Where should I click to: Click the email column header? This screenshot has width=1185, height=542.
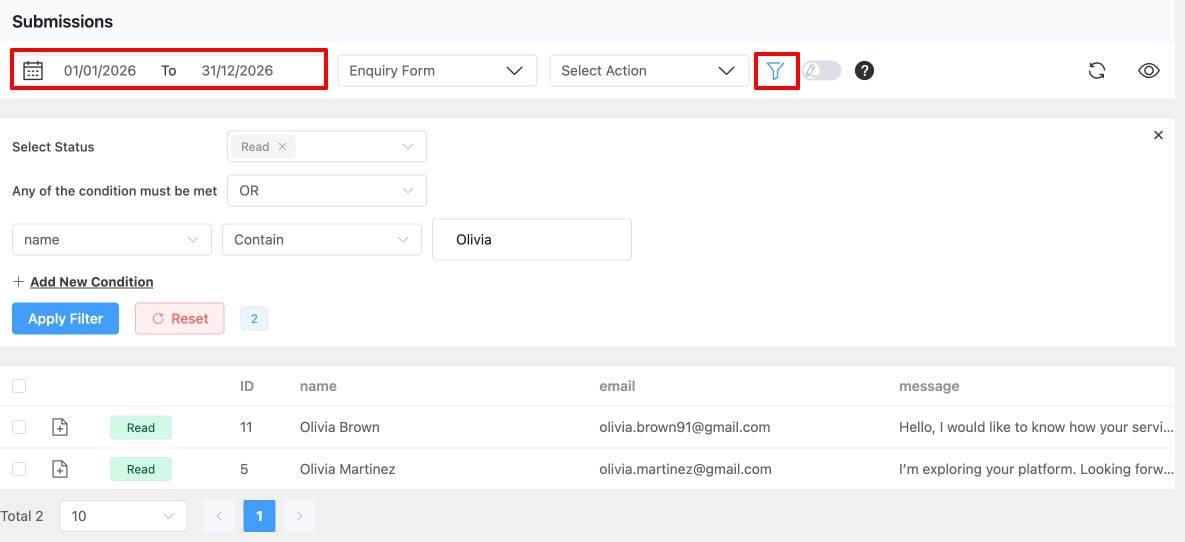[617, 386]
